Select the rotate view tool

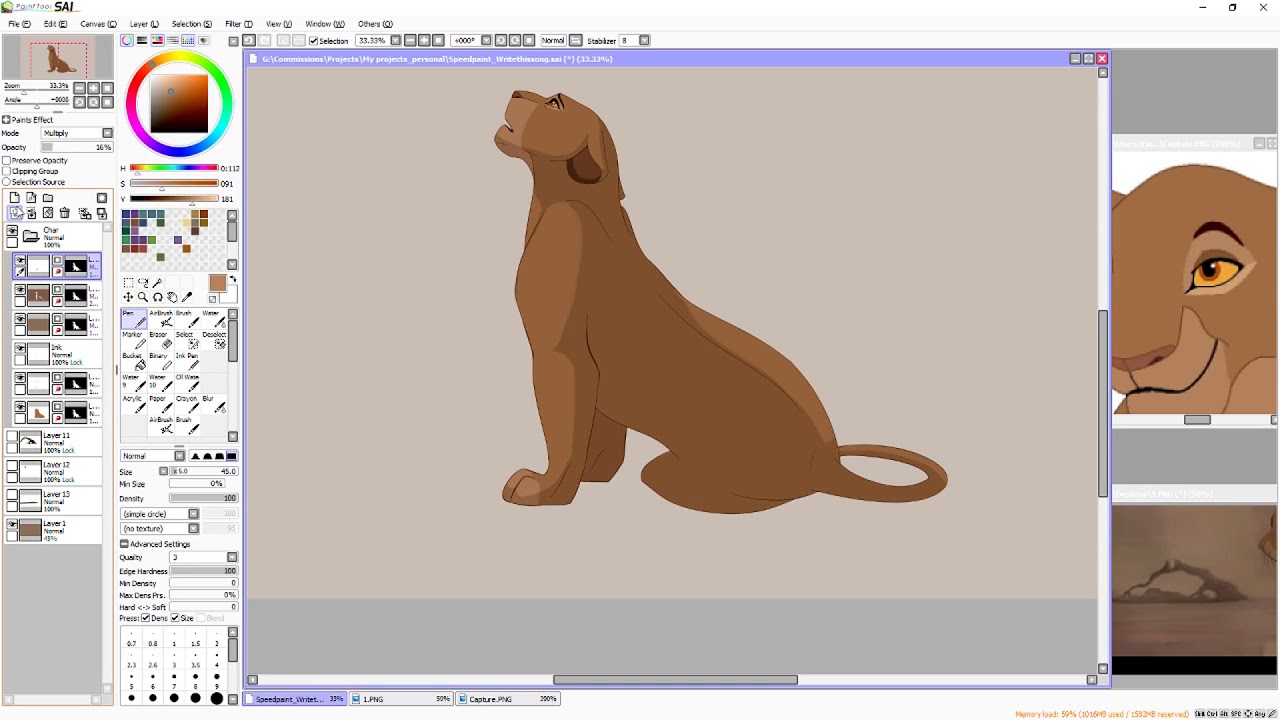click(x=157, y=297)
